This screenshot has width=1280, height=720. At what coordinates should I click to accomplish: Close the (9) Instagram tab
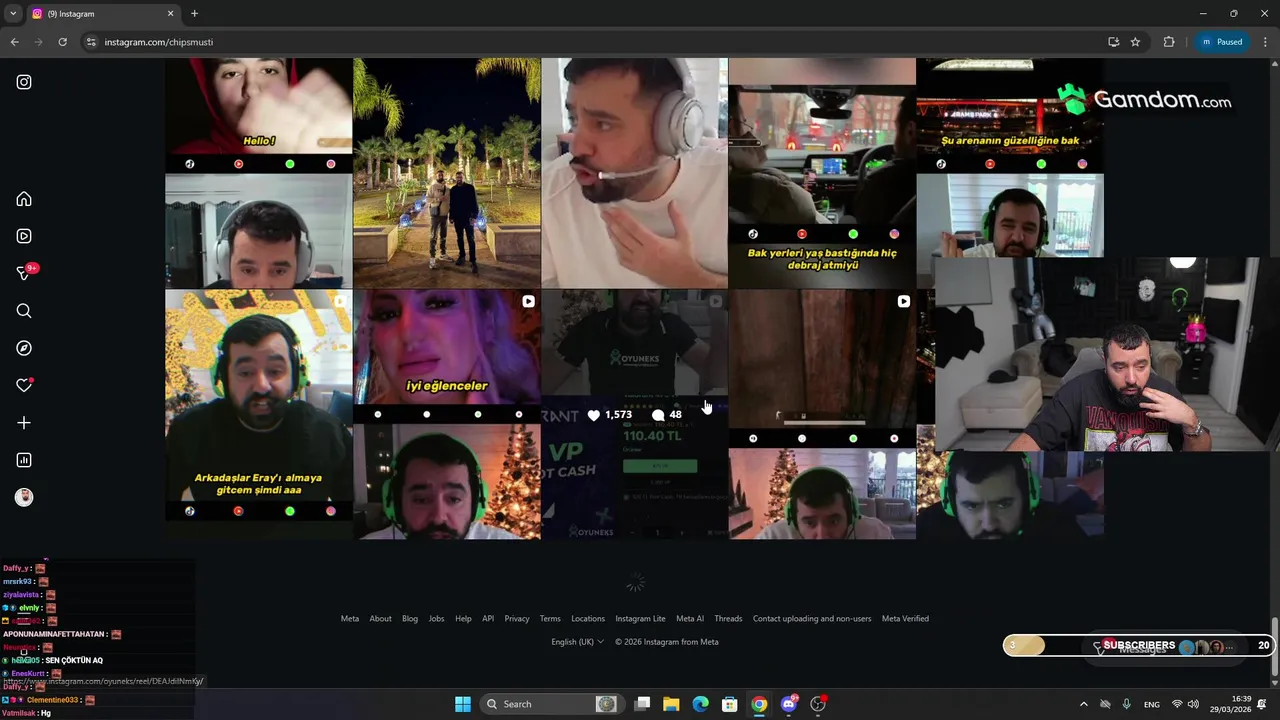(x=170, y=14)
